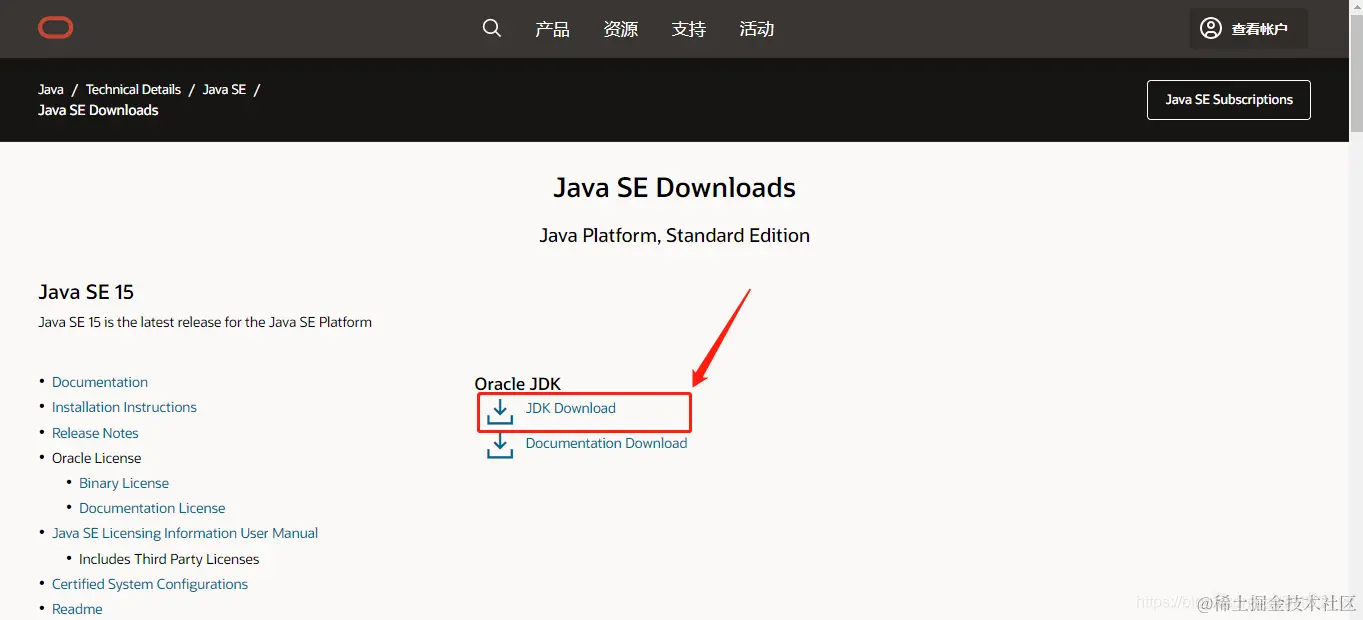Open the Documentation License link
1363x620 pixels.
tap(152, 508)
